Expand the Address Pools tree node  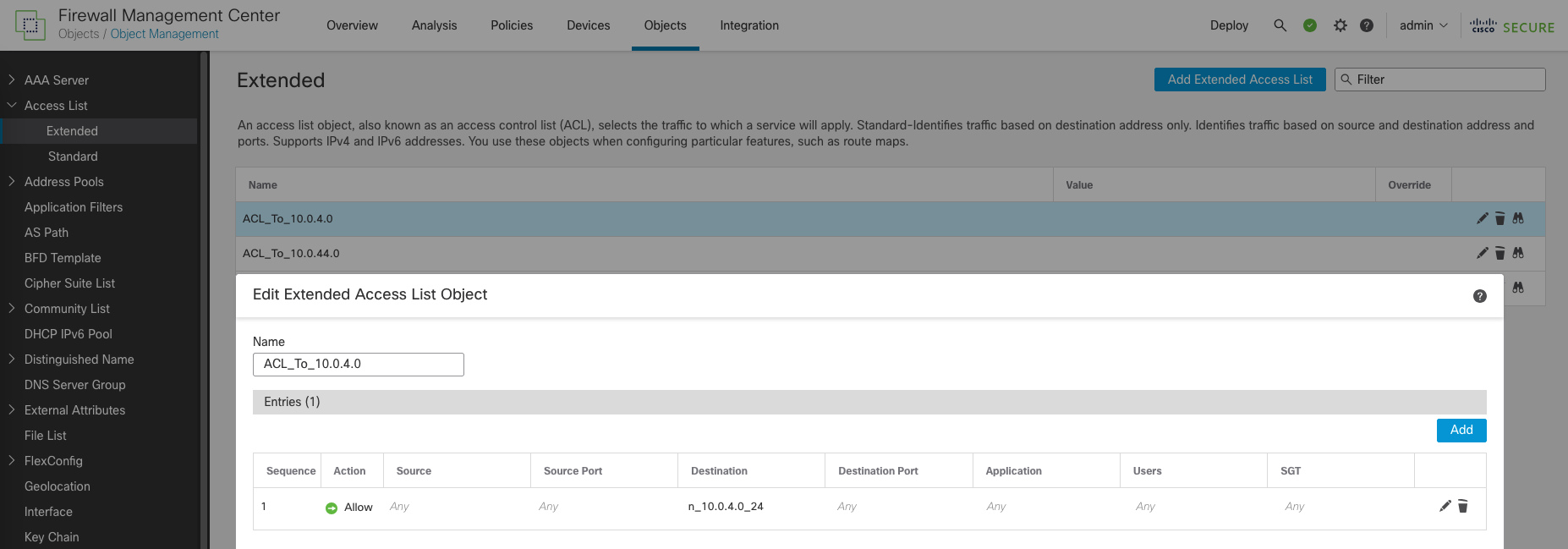click(x=12, y=181)
